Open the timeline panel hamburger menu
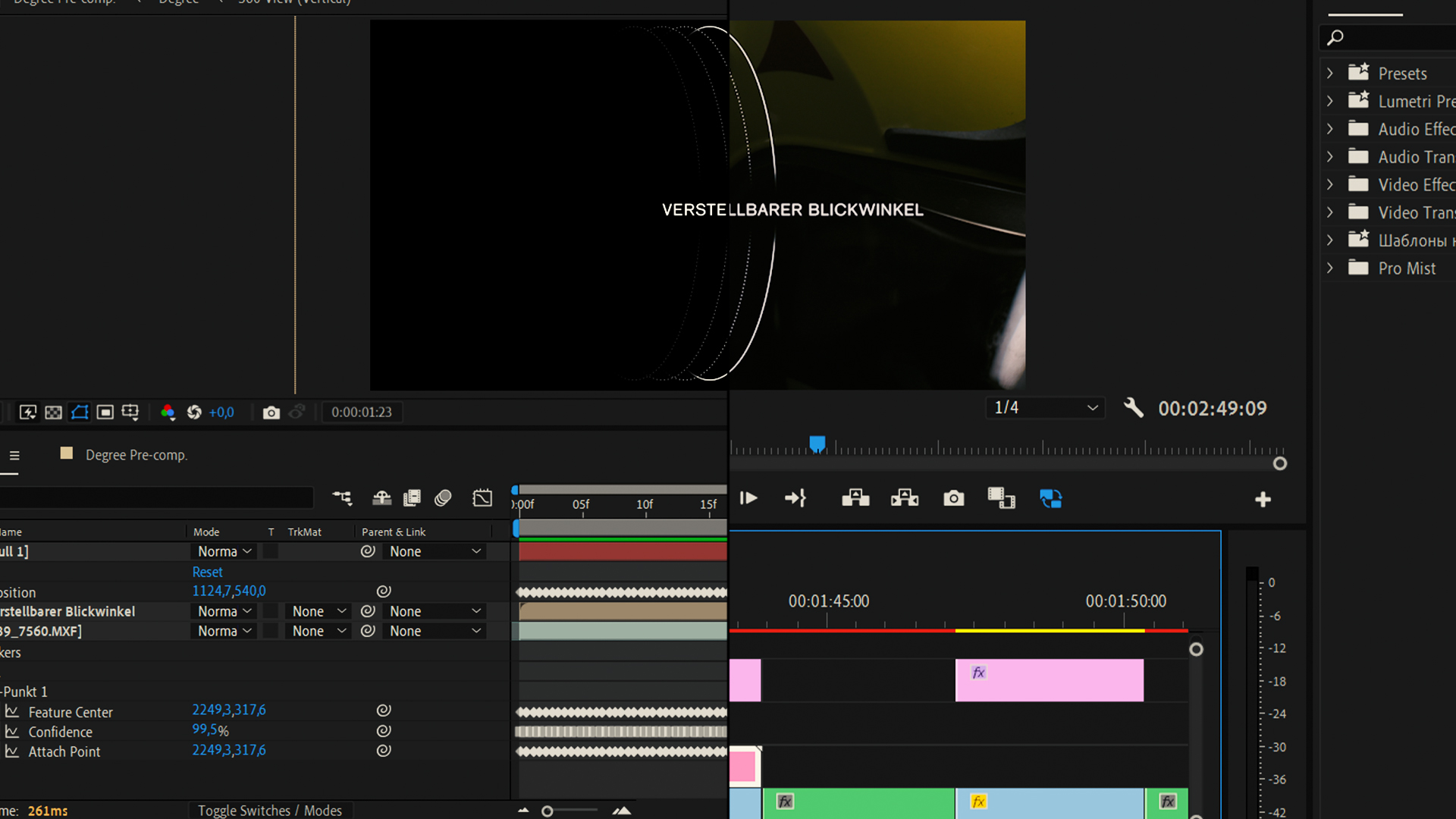 tap(14, 455)
